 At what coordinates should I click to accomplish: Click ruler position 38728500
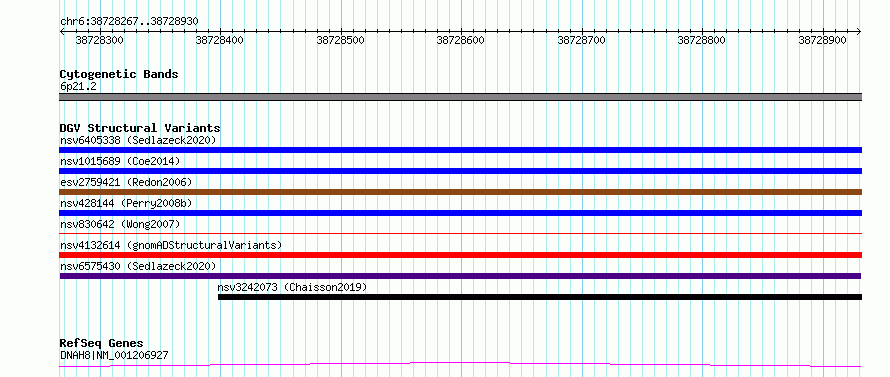click(x=341, y=40)
